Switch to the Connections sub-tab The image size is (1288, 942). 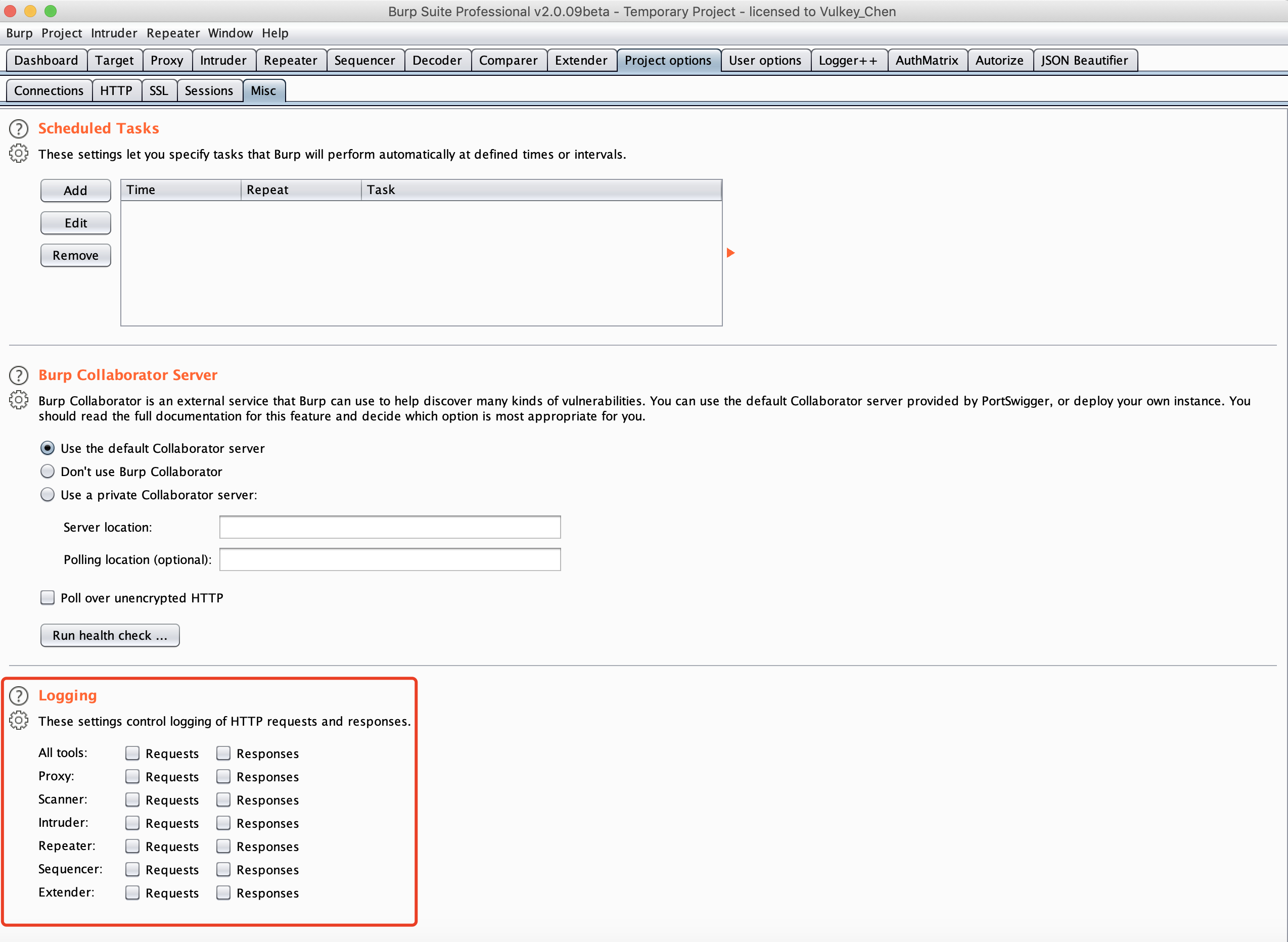(x=49, y=90)
